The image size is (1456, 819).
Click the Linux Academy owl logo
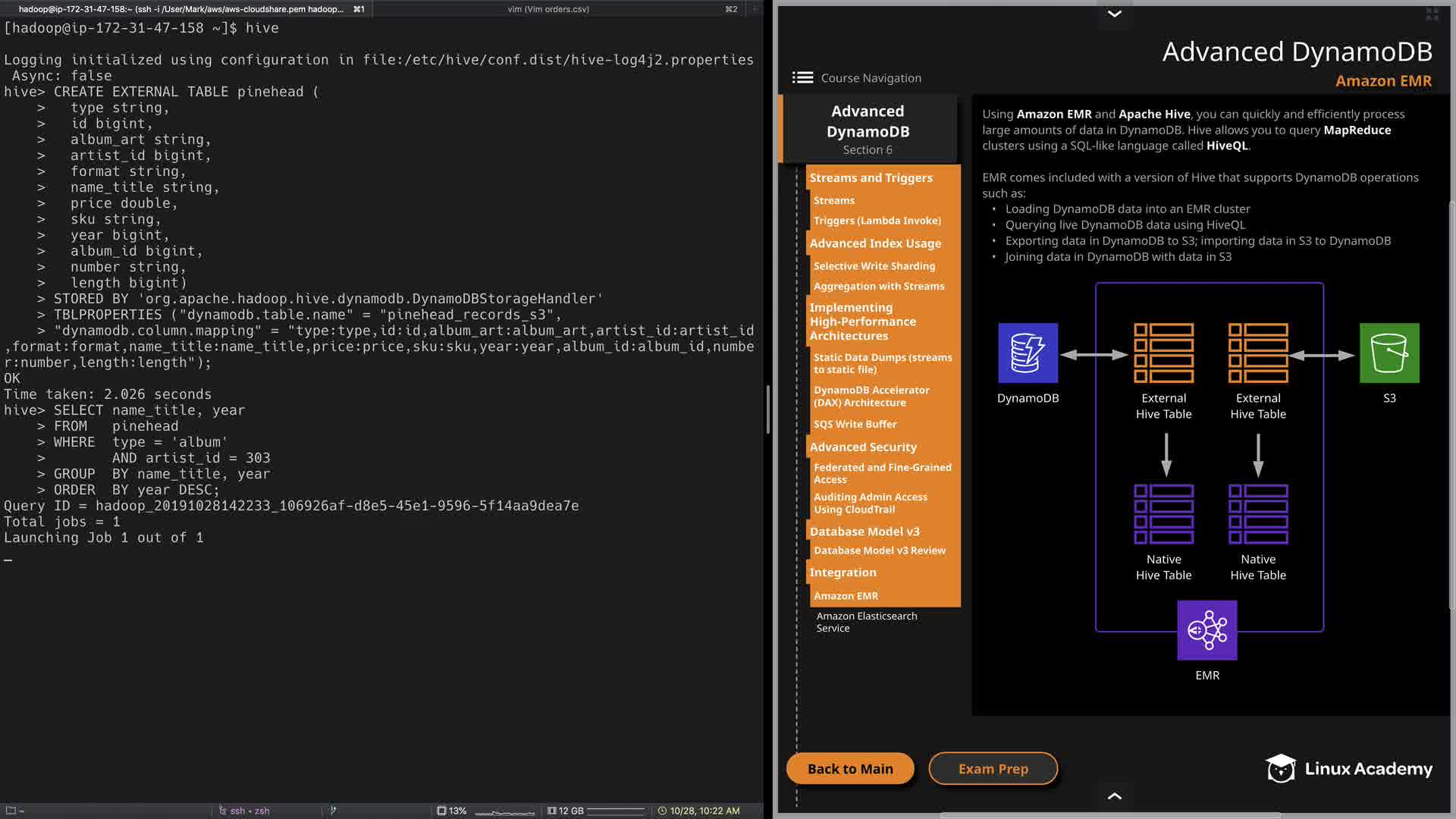[1281, 769]
